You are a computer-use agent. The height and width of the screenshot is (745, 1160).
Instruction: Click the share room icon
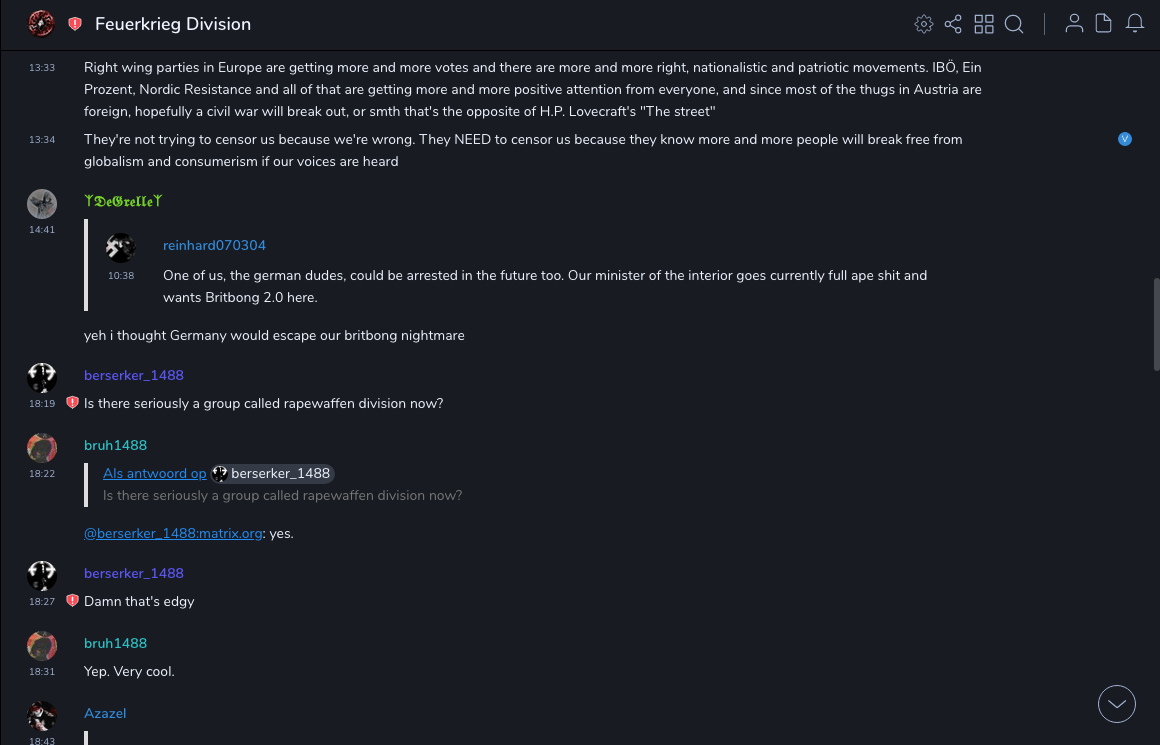point(953,24)
